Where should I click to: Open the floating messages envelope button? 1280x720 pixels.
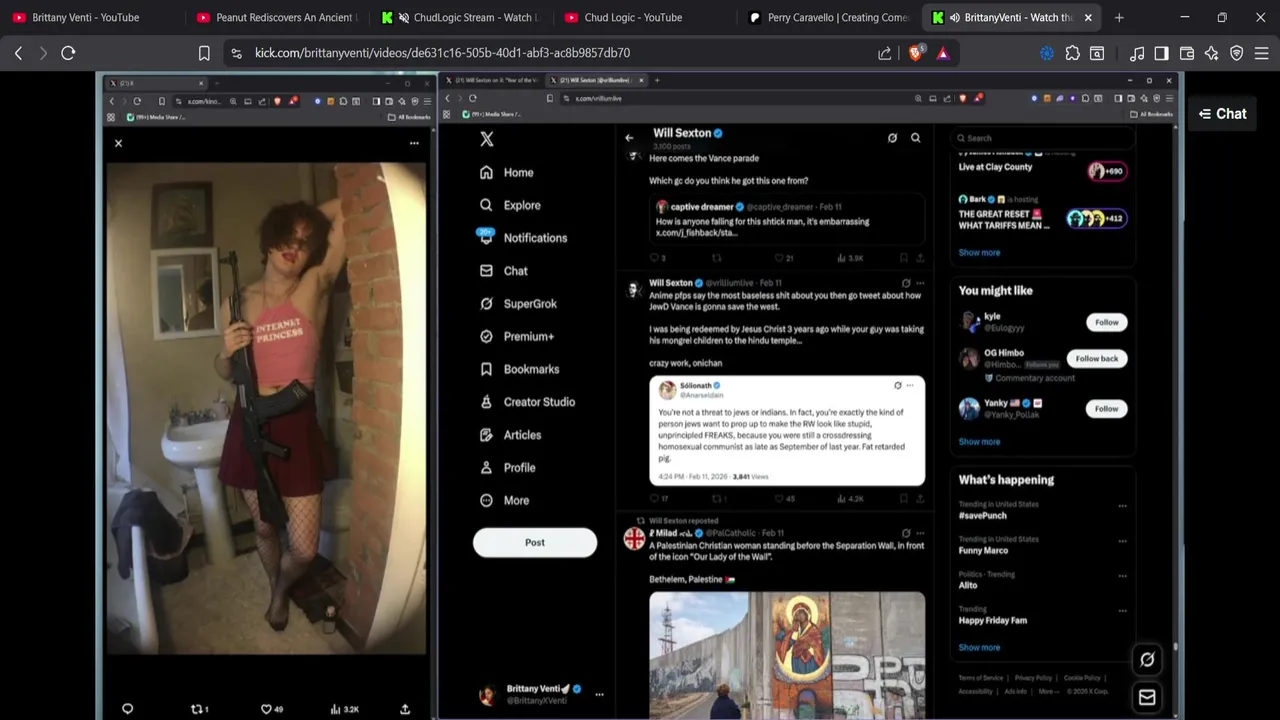point(1147,697)
